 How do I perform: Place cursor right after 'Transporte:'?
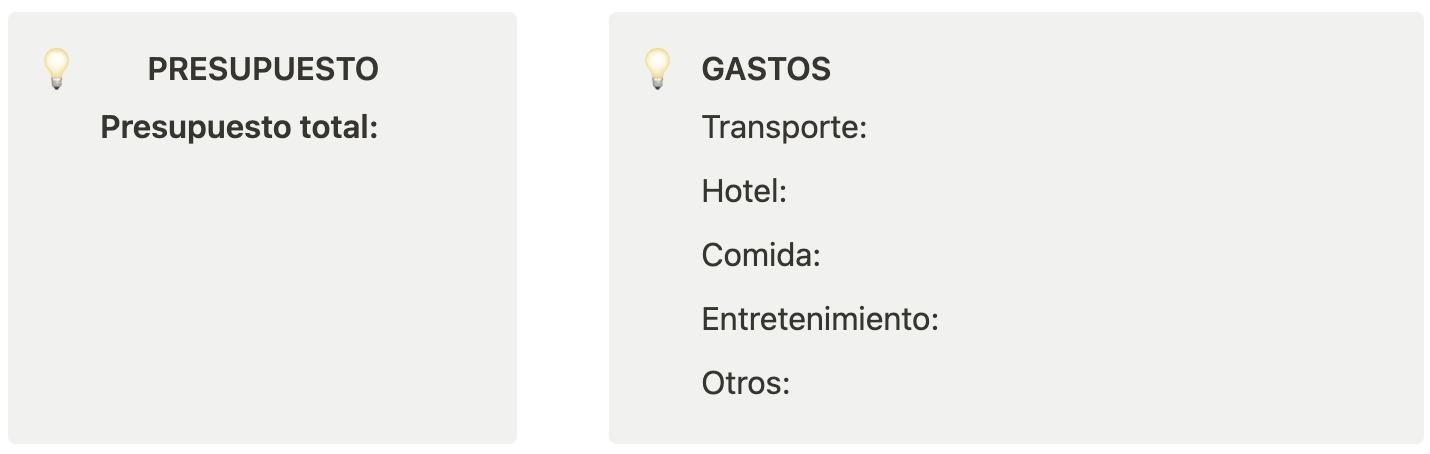click(x=869, y=128)
